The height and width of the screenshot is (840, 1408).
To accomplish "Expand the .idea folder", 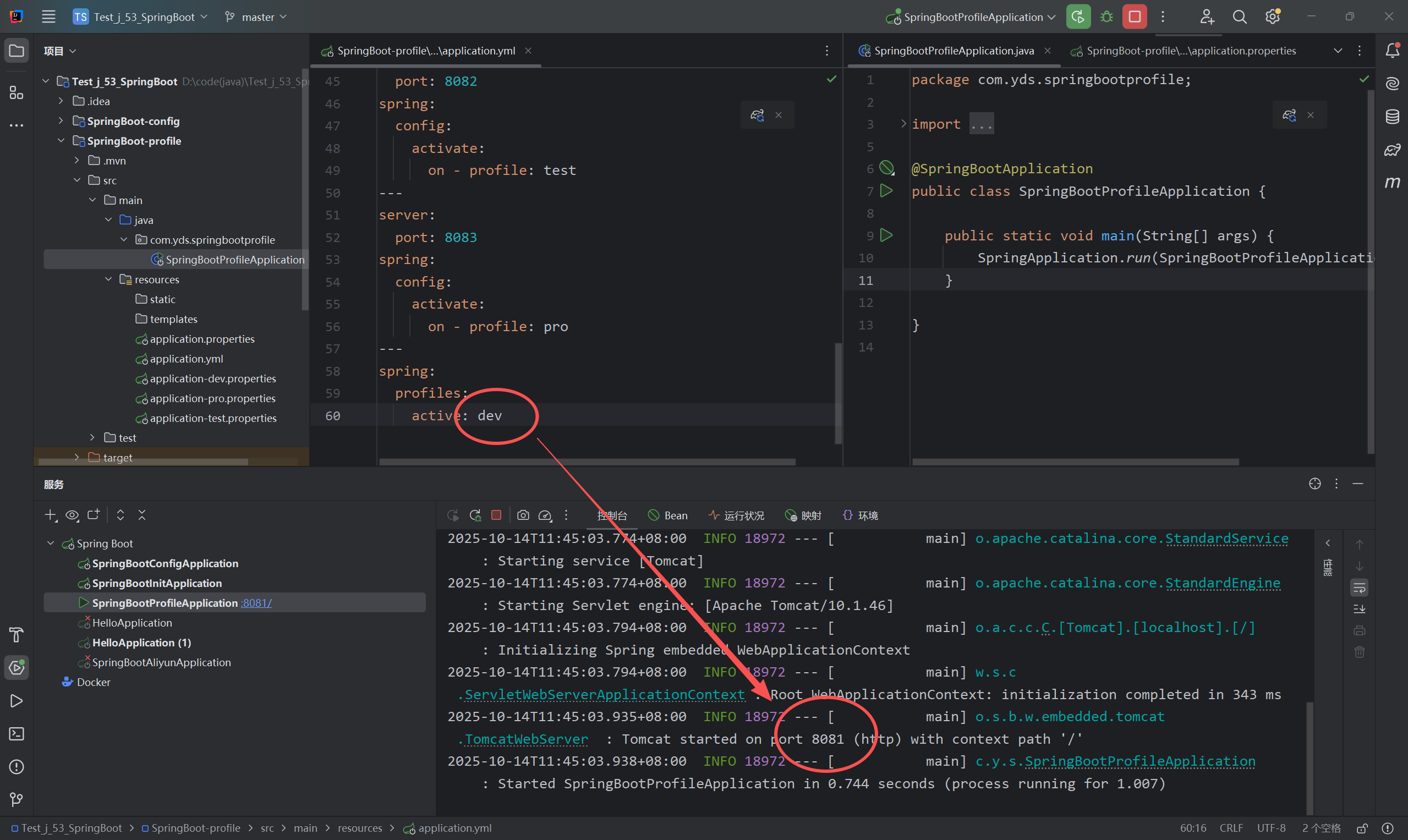I will (61, 101).
